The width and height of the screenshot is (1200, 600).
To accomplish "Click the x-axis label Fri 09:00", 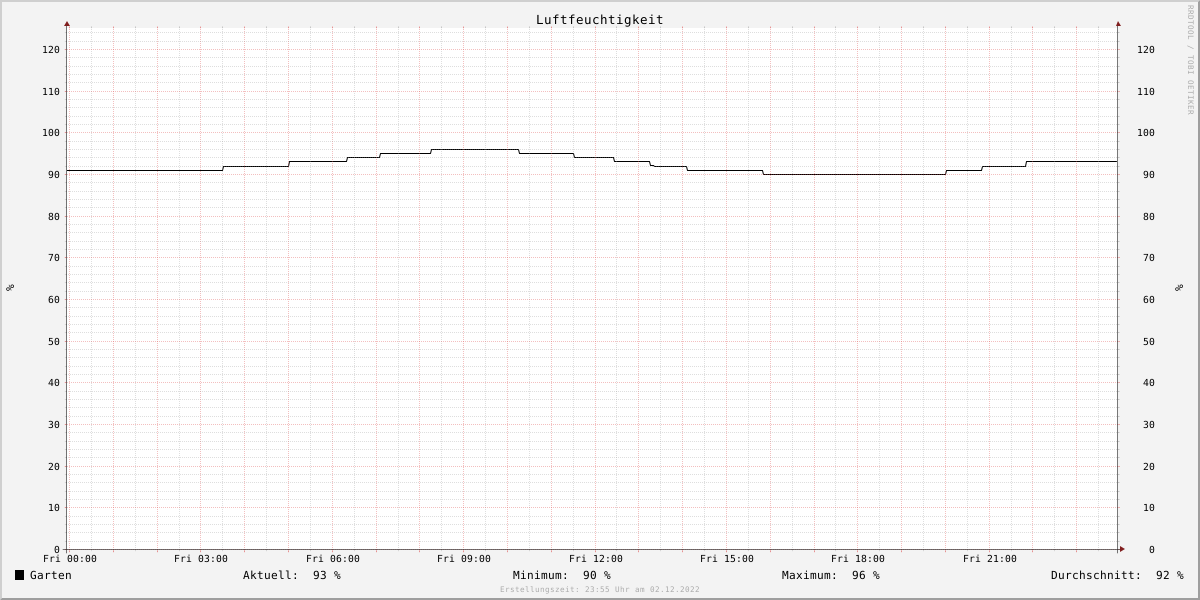I will click(x=464, y=559).
